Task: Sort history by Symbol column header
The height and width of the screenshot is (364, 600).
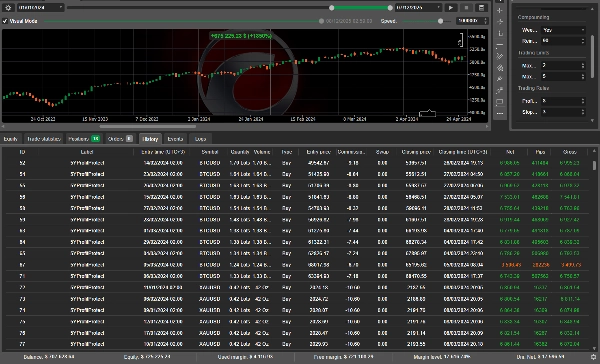Action: pyautogui.click(x=210, y=152)
